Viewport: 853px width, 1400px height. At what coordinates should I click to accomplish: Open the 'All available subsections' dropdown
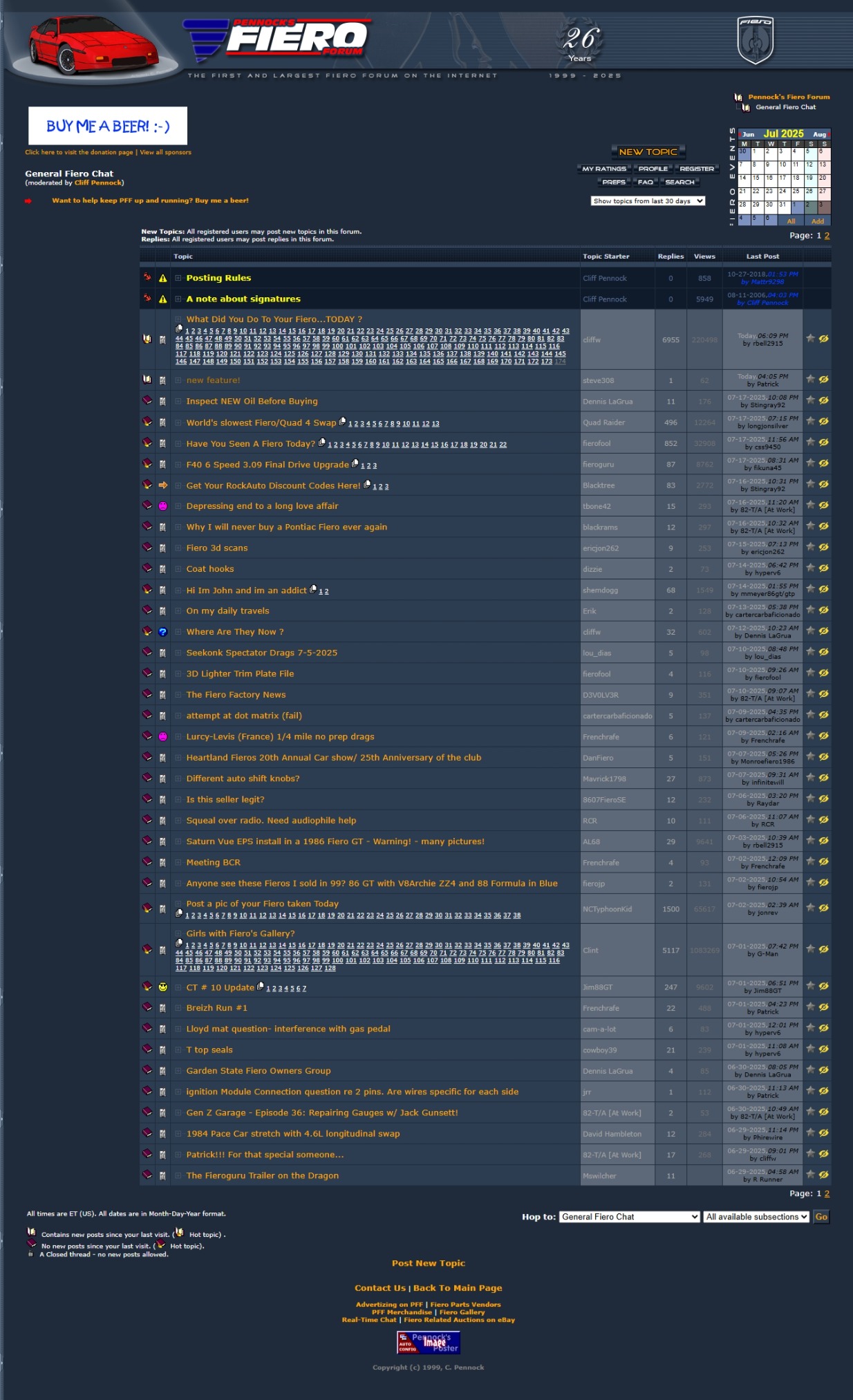point(756,1217)
